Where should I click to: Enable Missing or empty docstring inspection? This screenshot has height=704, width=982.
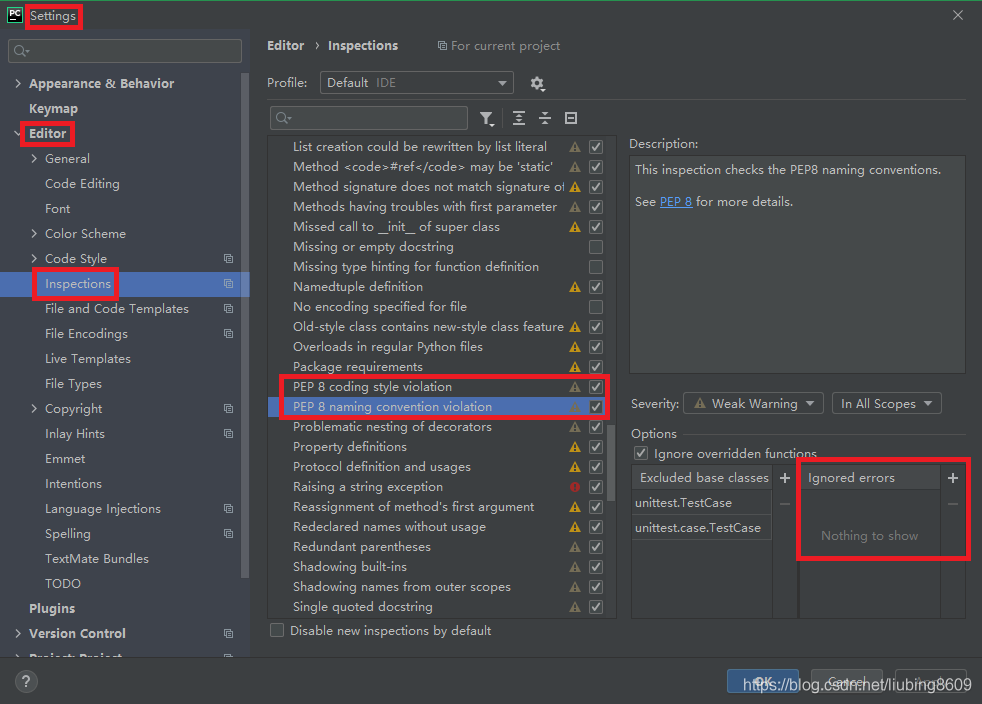pyautogui.click(x=596, y=247)
